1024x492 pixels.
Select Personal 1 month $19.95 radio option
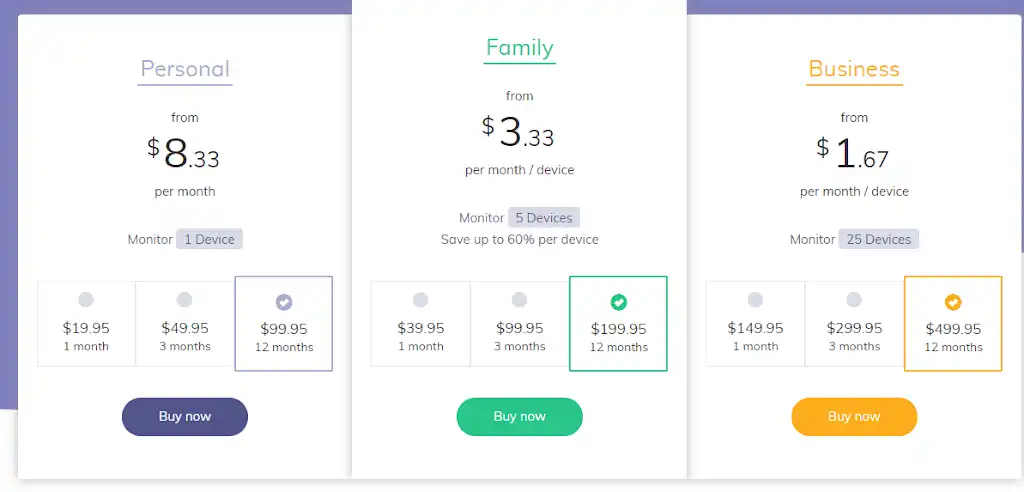click(x=86, y=300)
